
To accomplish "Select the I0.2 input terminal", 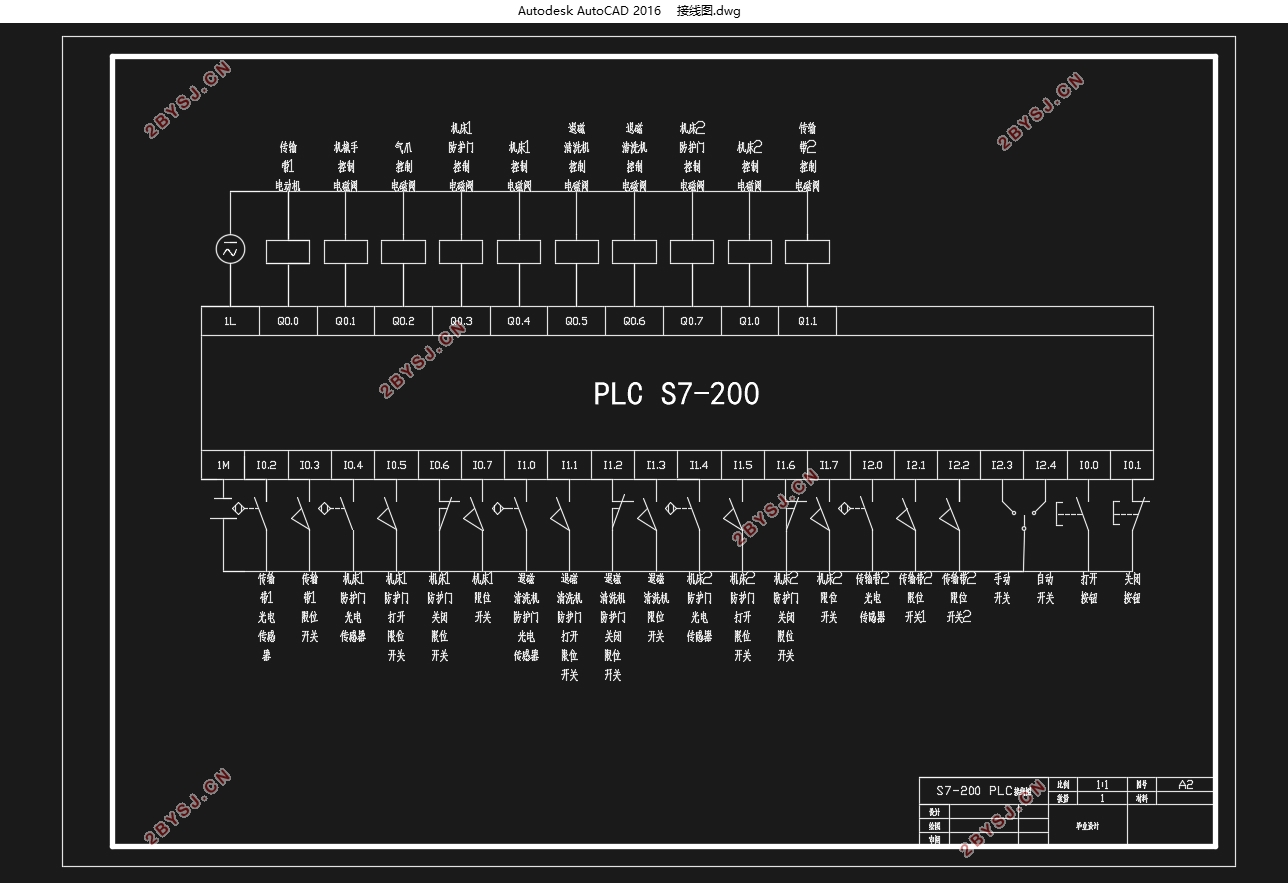I will click(266, 465).
